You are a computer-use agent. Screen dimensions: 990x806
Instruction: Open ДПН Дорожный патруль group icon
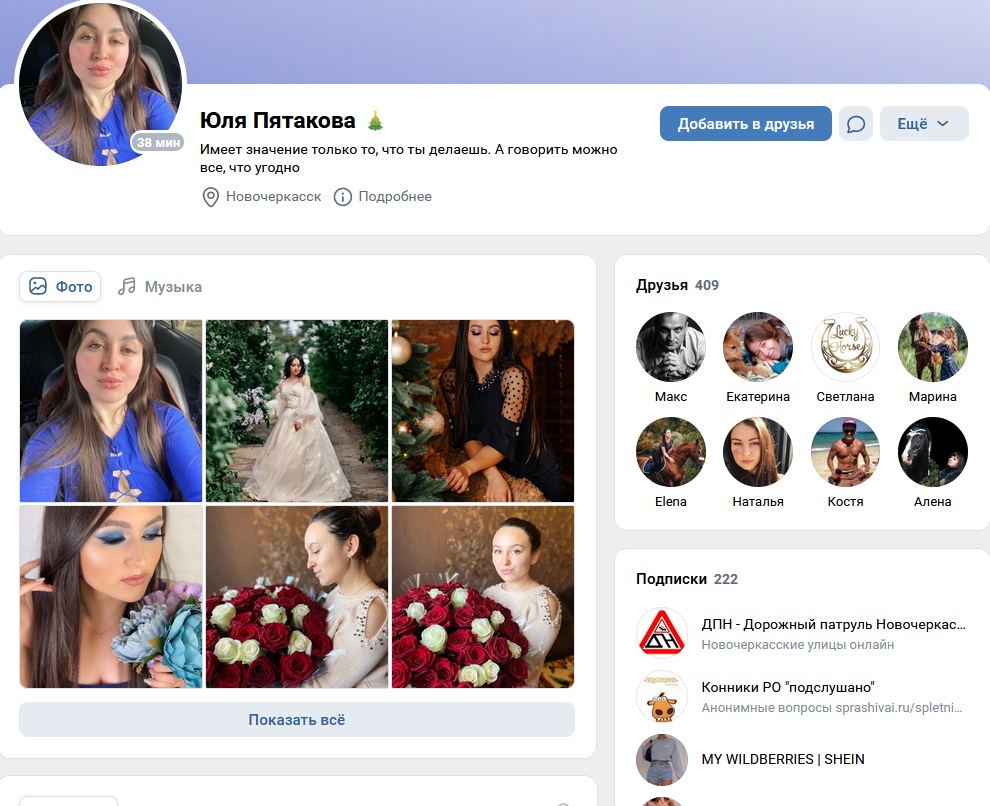(661, 634)
